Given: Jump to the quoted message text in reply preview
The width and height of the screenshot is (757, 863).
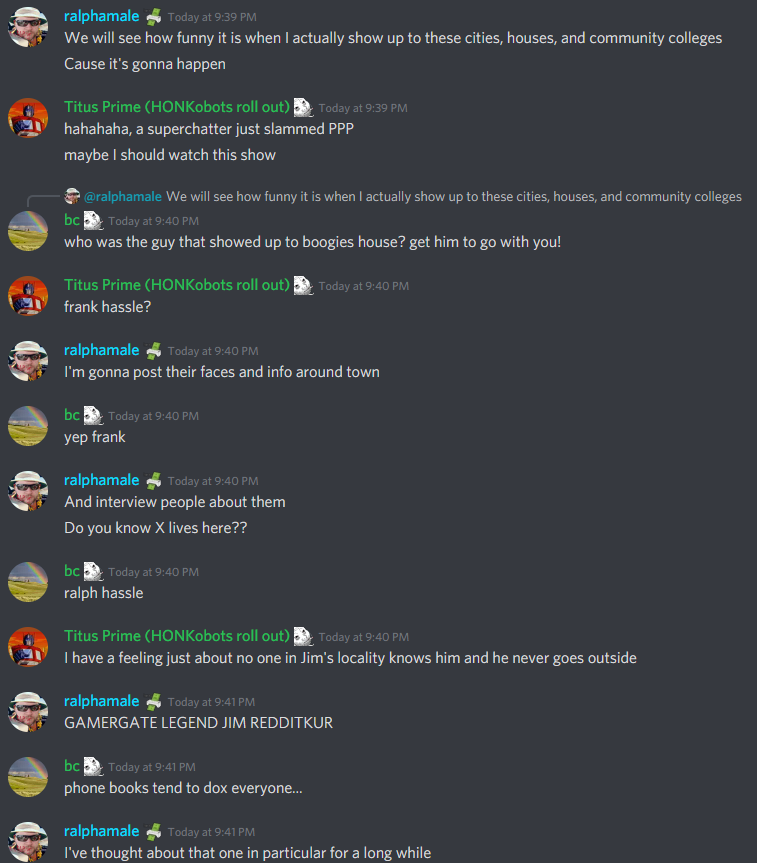Looking at the screenshot, I should click(x=454, y=196).
